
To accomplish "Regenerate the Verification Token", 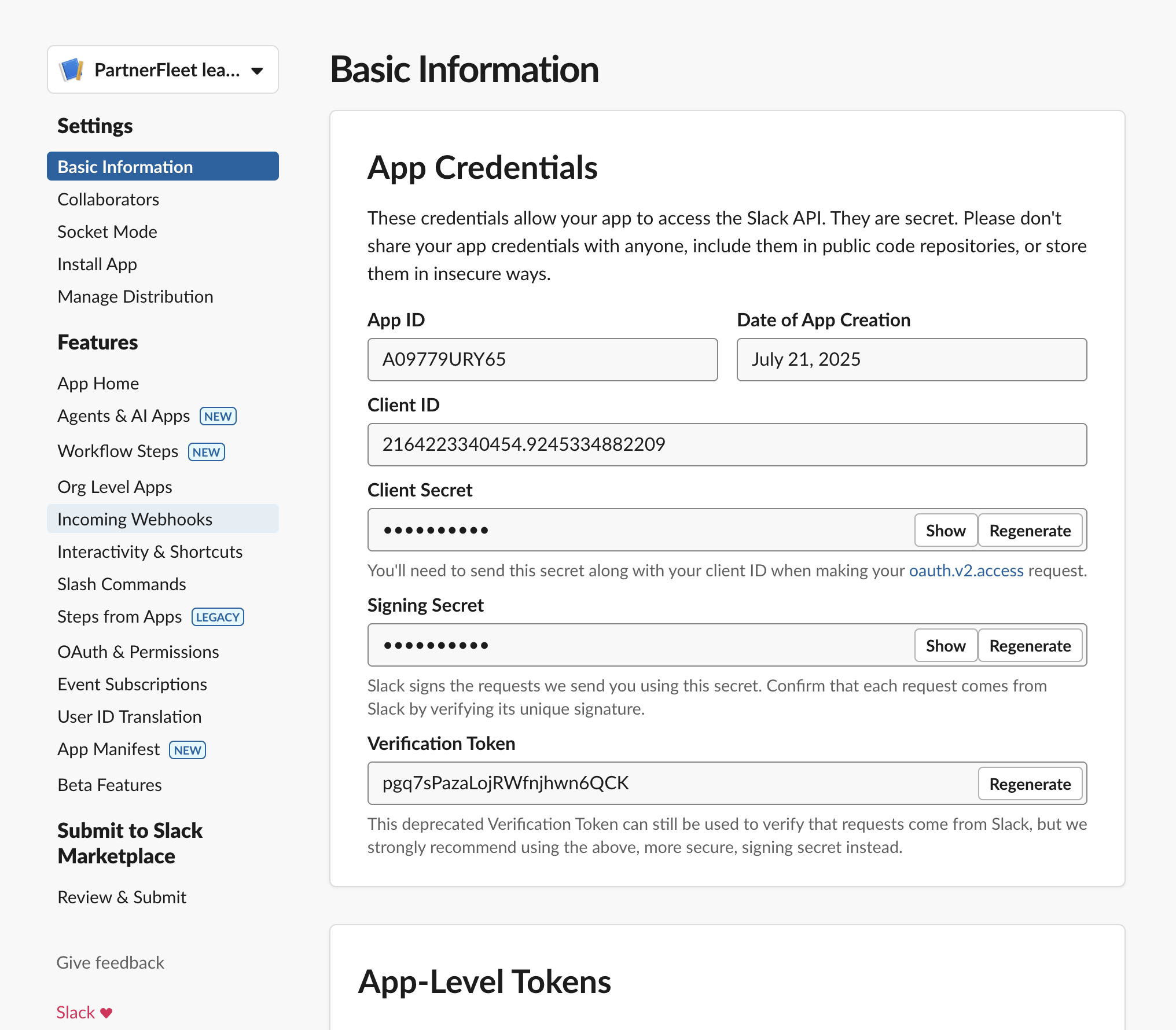I will coord(1030,783).
